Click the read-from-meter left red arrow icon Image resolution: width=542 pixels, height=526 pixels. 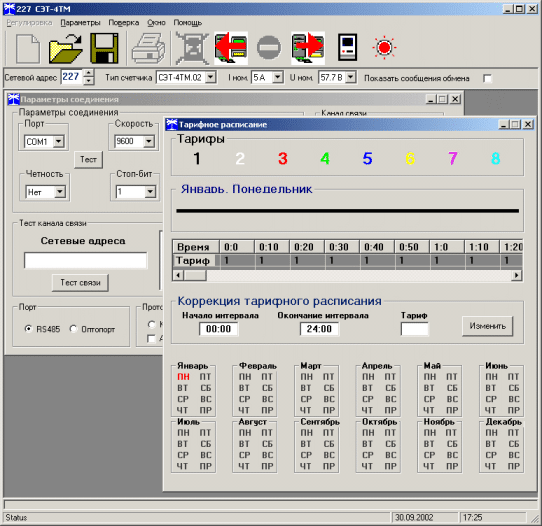click(231, 48)
